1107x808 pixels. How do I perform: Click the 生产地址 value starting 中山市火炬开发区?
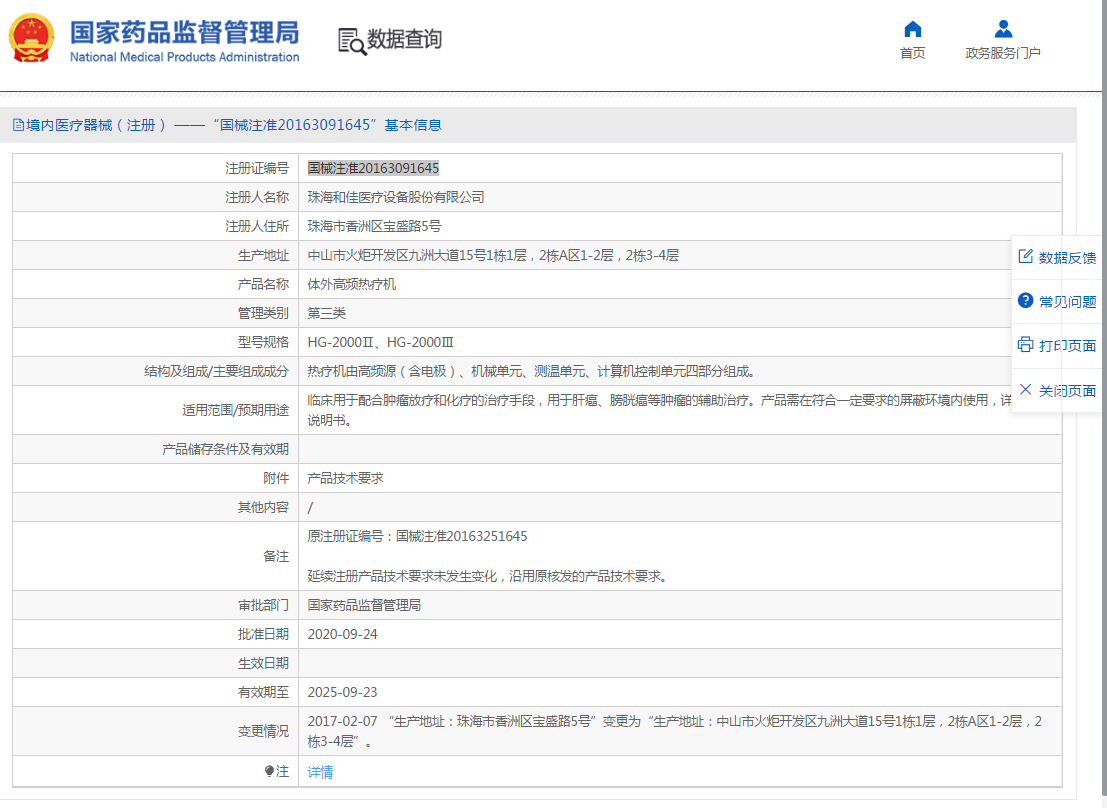coord(493,255)
